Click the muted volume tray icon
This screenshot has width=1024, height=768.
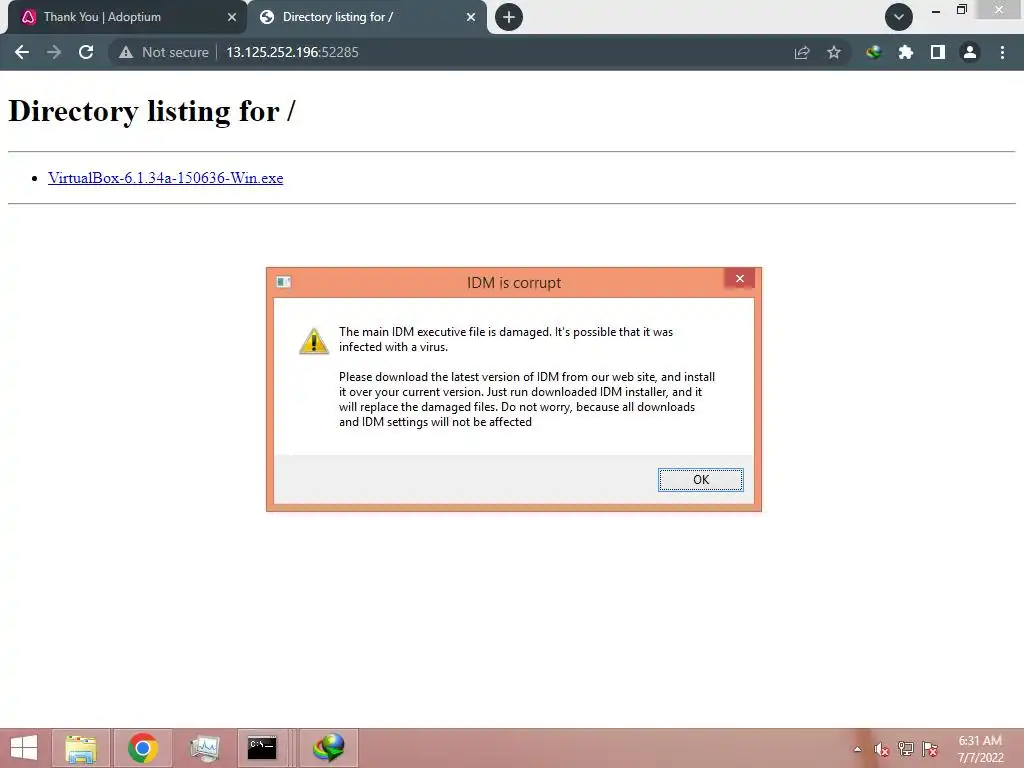pyautogui.click(x=881, y=749)
